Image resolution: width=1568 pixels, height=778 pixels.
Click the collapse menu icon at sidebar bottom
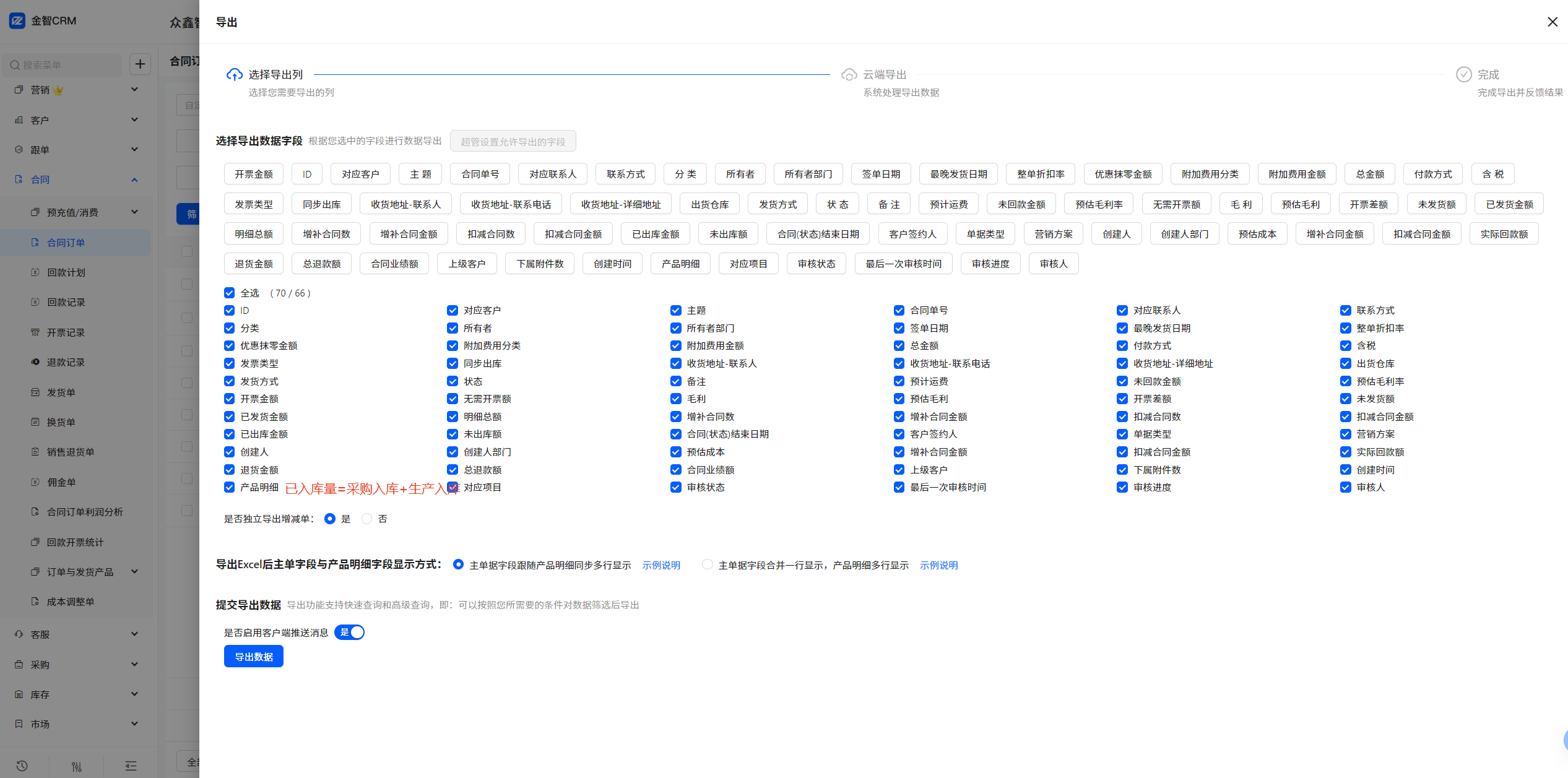(x=131, y=766)
